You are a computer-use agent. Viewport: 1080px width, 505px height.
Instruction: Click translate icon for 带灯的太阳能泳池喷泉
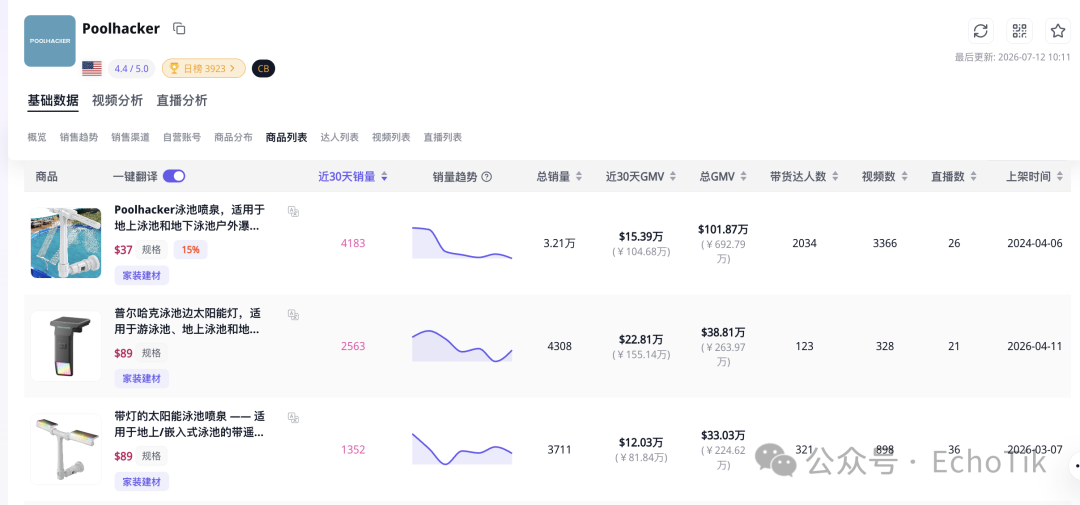293,418
